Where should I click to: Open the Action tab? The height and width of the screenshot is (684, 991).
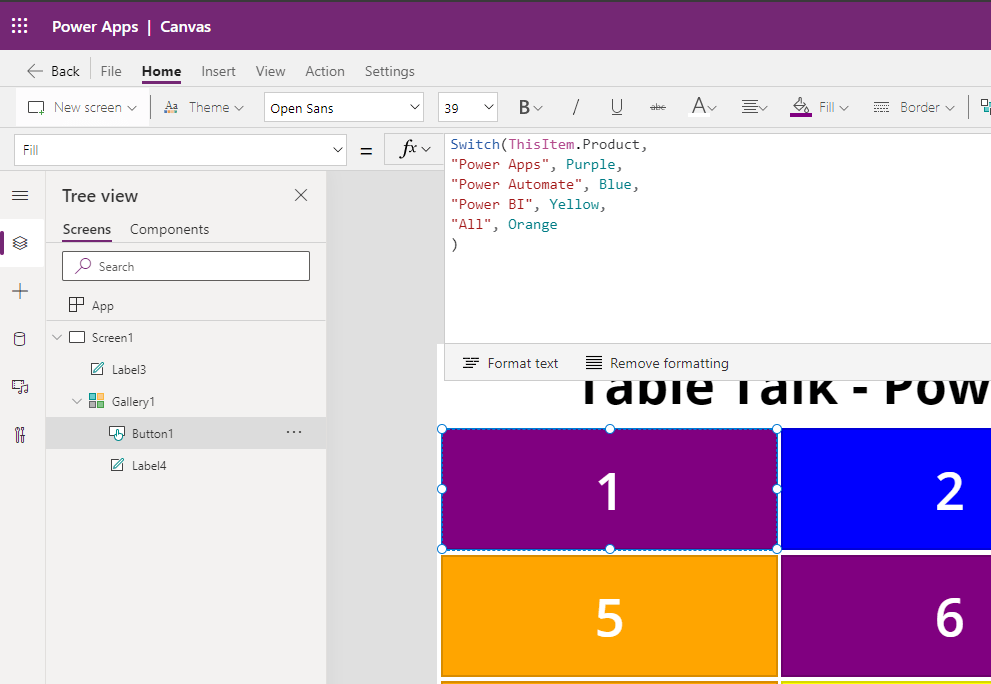[325, 71]
